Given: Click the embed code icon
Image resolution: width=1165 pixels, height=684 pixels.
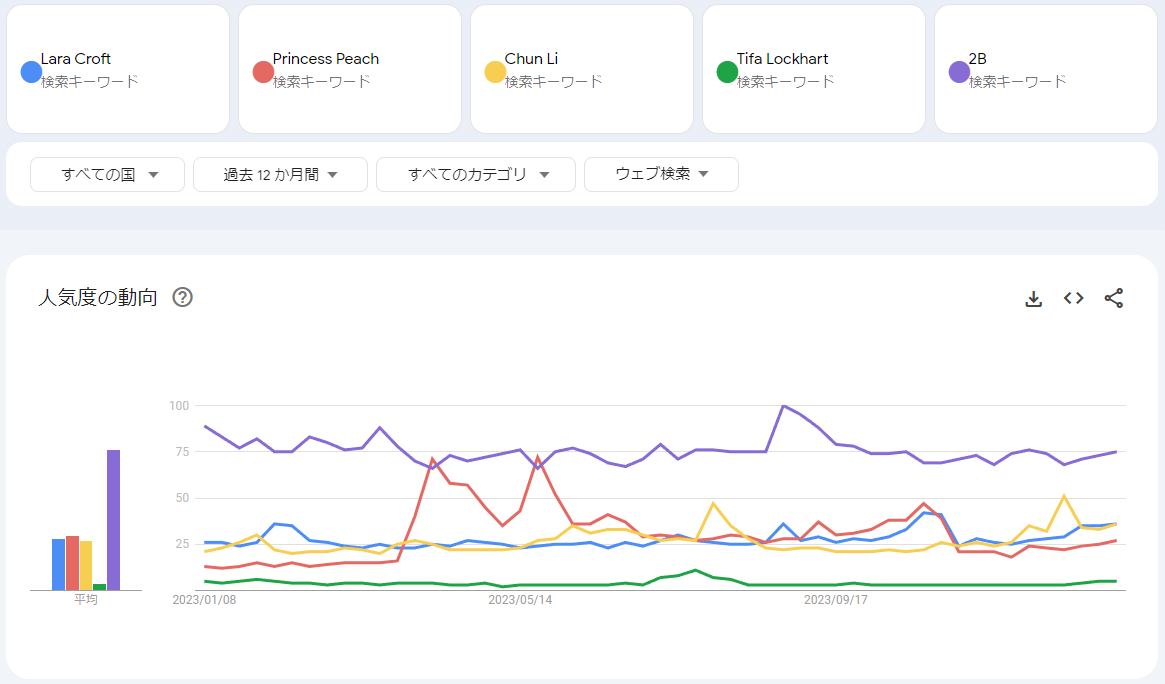Looking at the screenshot, I should click(x=1073, y=298).
